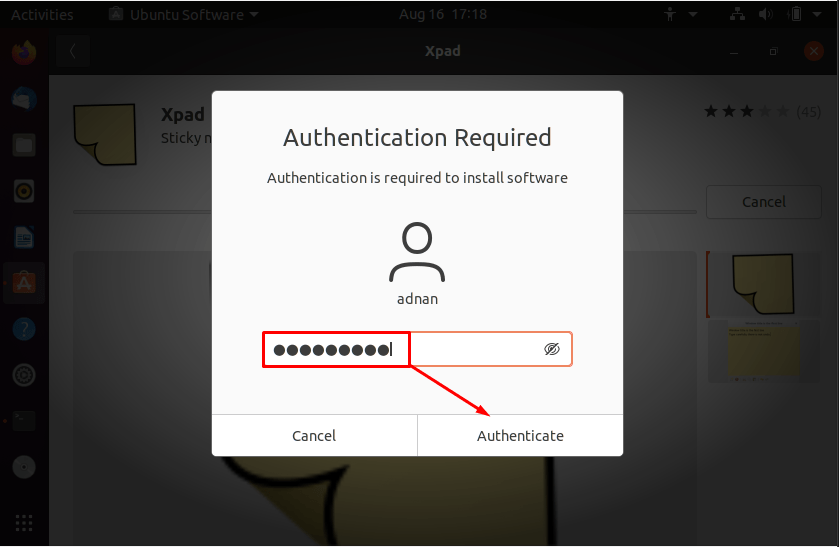Click the network status icon
The width and height of the screenshot is (839, 547).
click(x=737, y=14)
